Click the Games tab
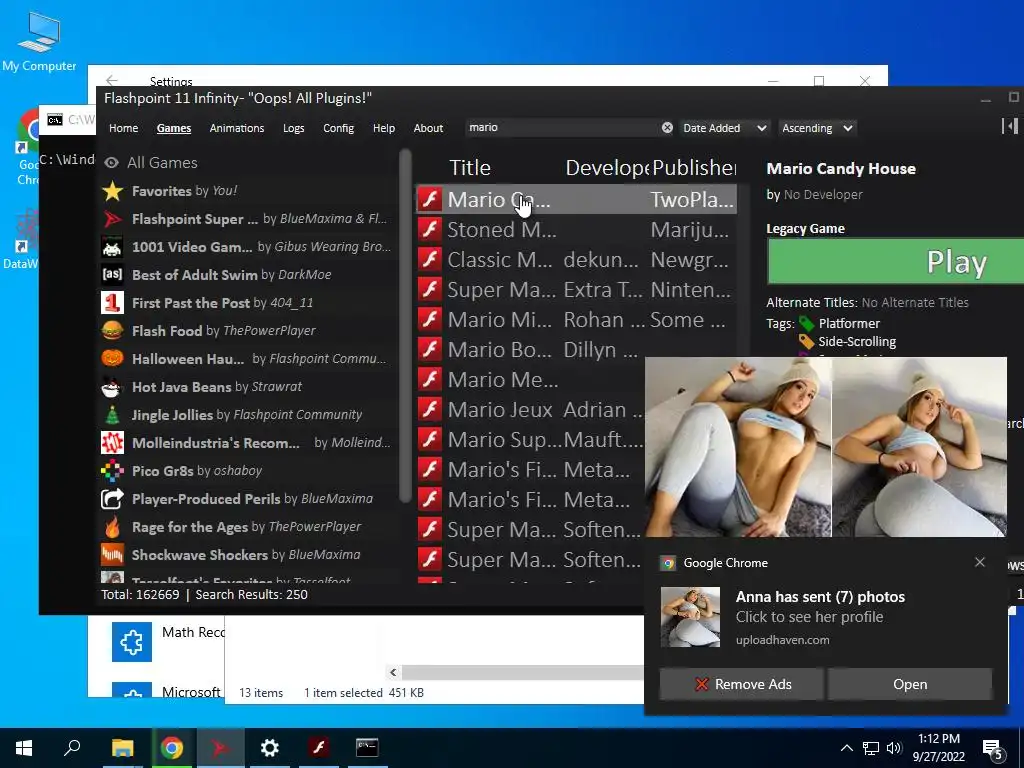 [174, 128]
